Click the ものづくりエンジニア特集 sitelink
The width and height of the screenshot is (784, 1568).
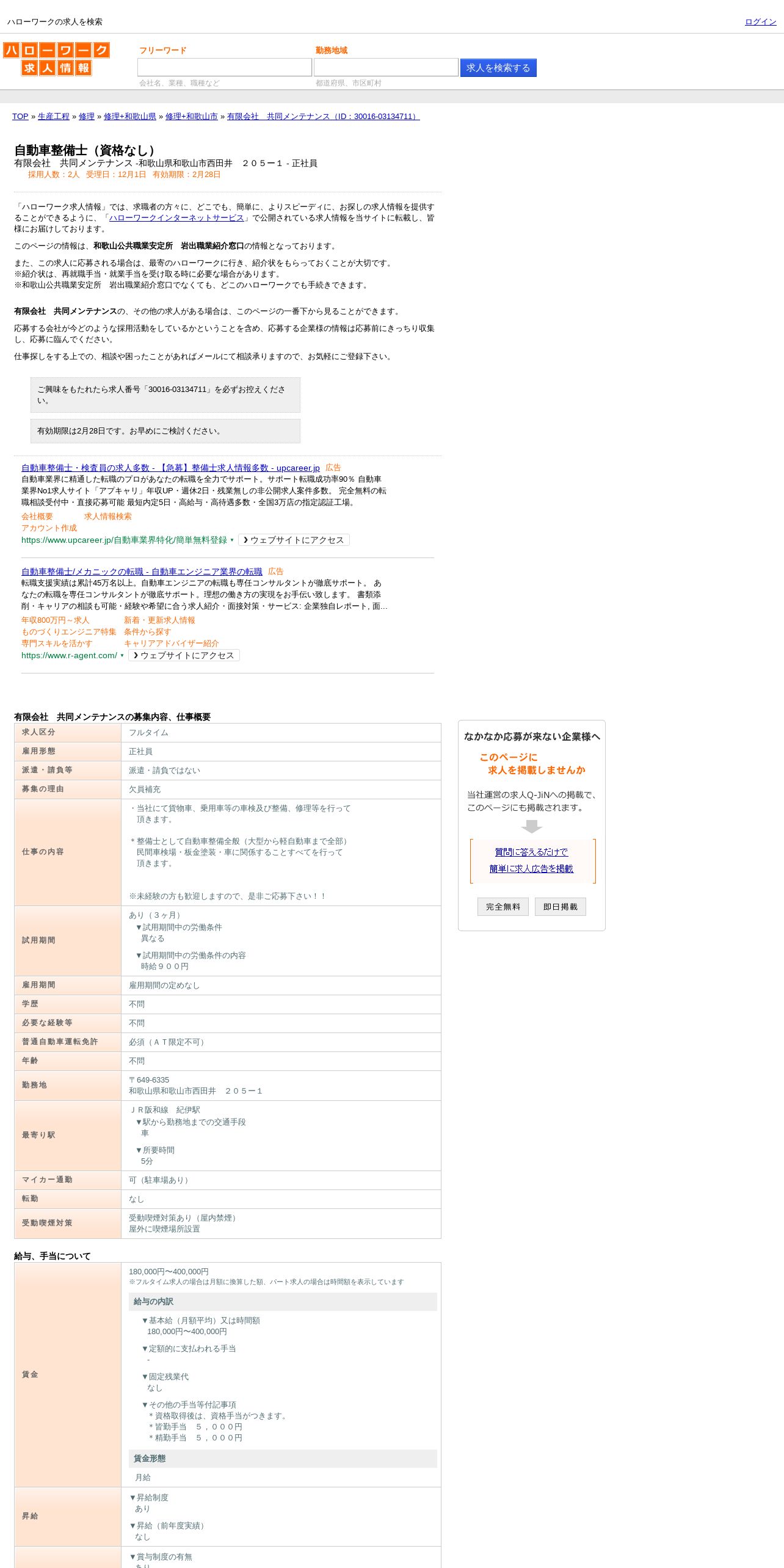69,632
